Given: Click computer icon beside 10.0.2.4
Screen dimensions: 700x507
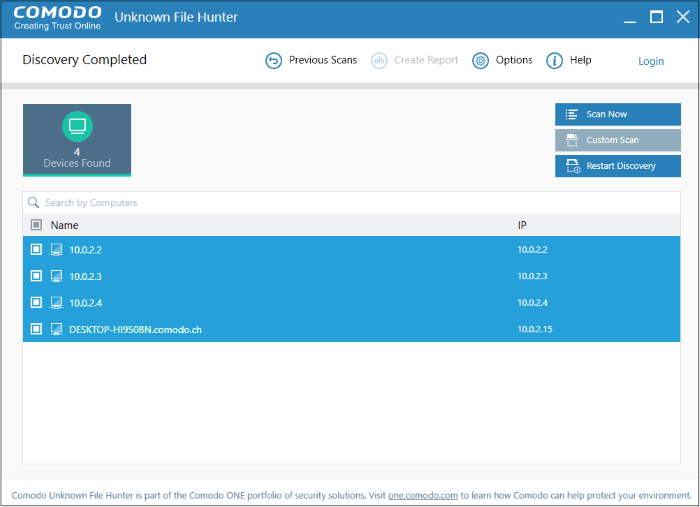Looking at the screenshot, I should tap(56, 303).
